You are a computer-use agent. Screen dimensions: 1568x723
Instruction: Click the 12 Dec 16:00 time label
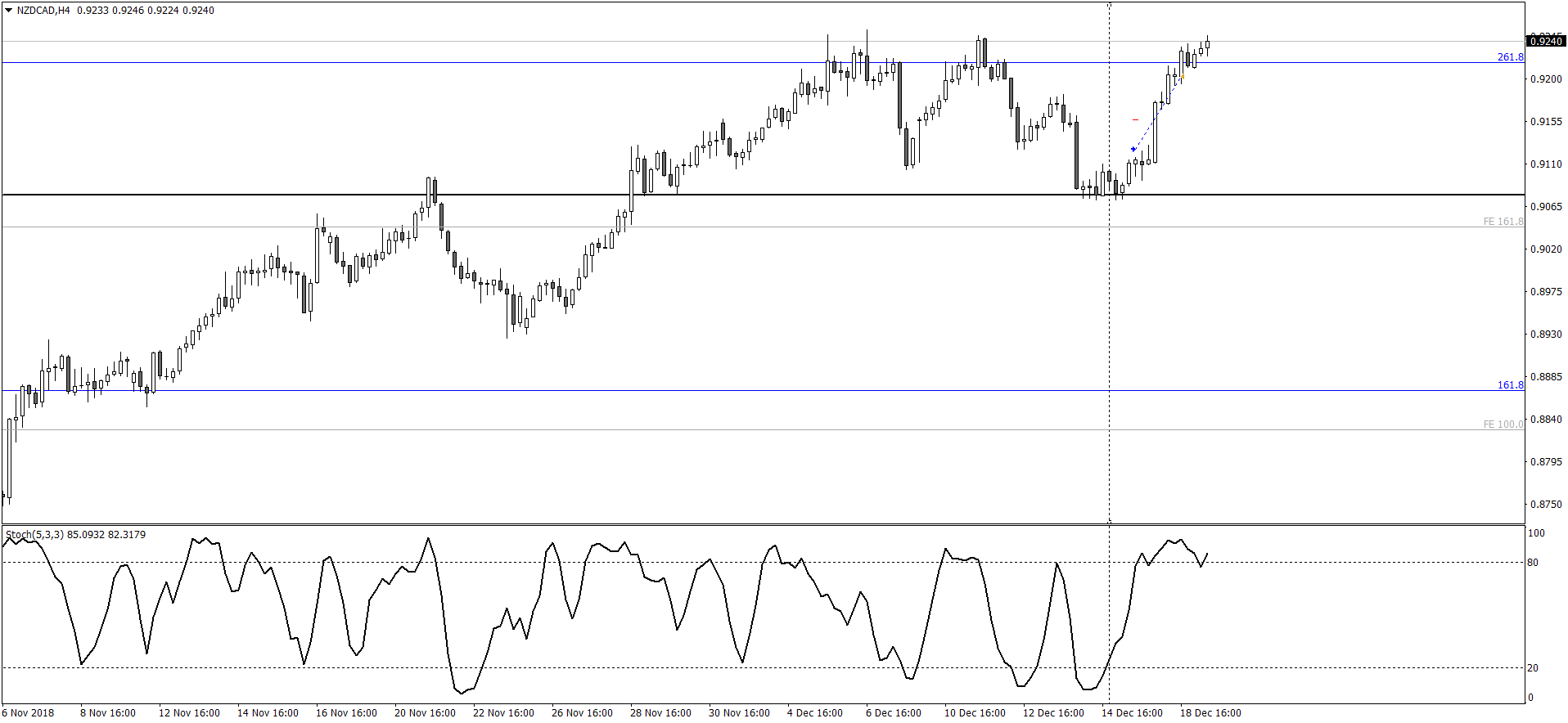tap(1053, 713)
